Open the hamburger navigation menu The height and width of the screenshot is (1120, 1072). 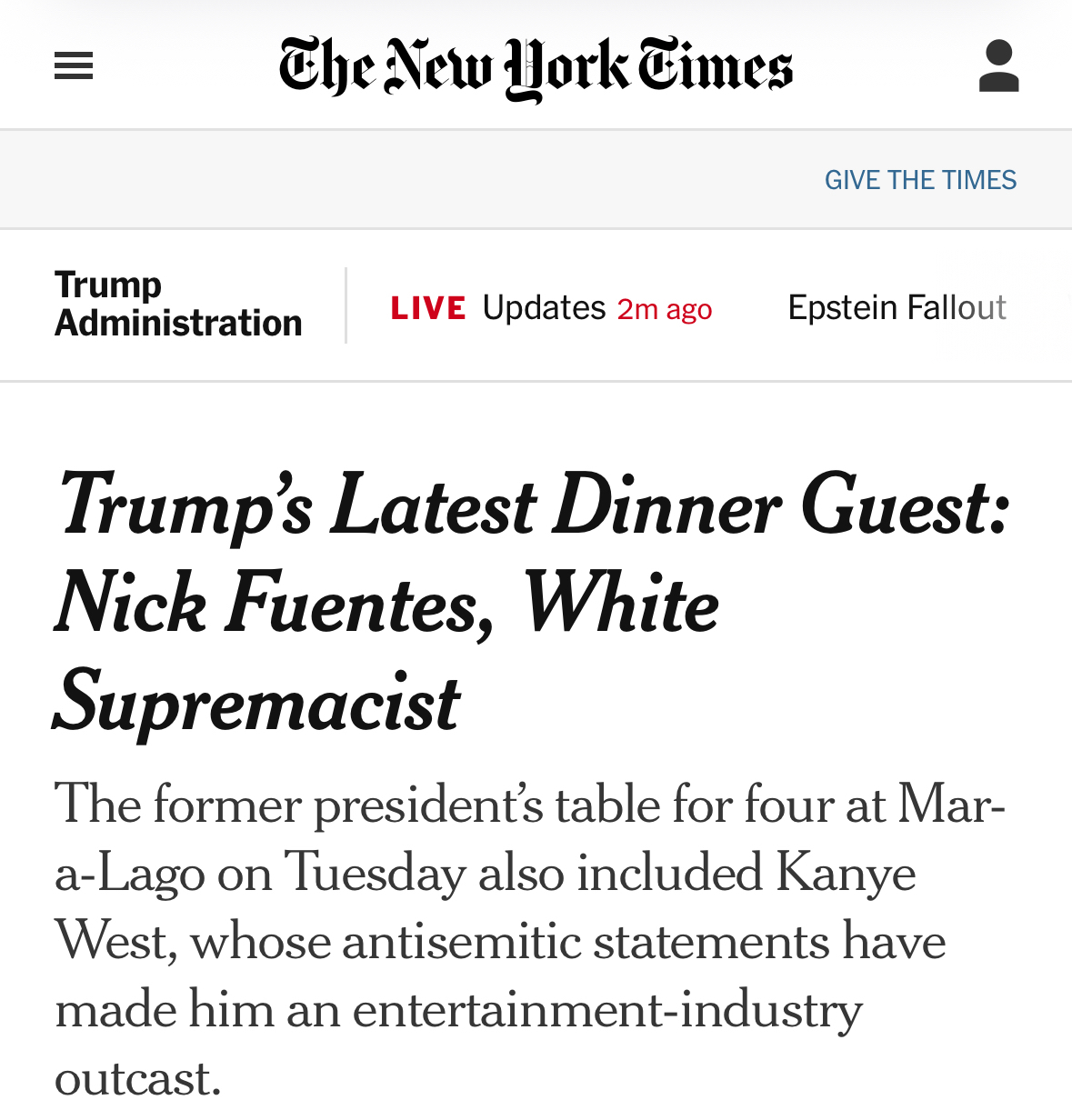[74, 65]
